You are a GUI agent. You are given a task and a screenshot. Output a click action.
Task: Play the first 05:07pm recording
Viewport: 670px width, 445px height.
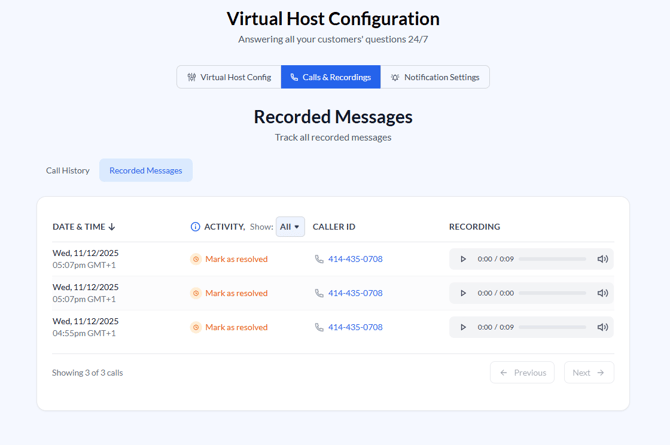click(463, 259)
